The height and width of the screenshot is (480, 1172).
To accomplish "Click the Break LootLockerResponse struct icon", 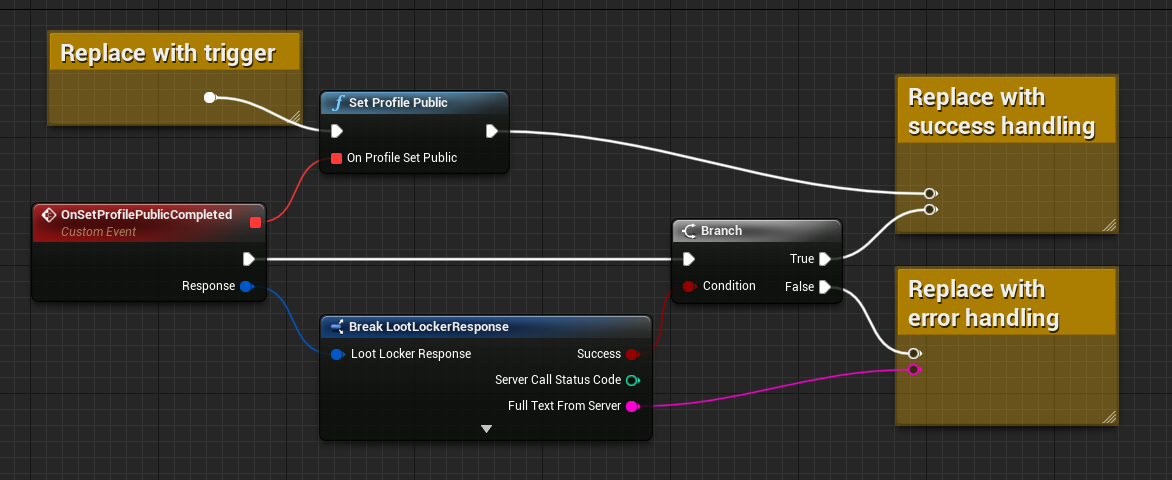I will (x=336, y=327).
